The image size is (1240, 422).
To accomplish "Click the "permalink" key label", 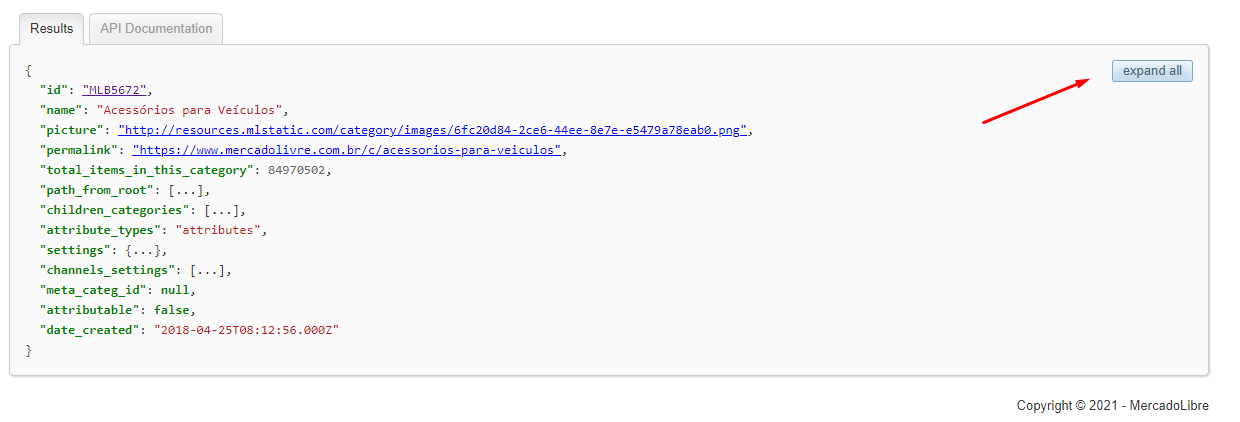I will [x=80, y=150].
